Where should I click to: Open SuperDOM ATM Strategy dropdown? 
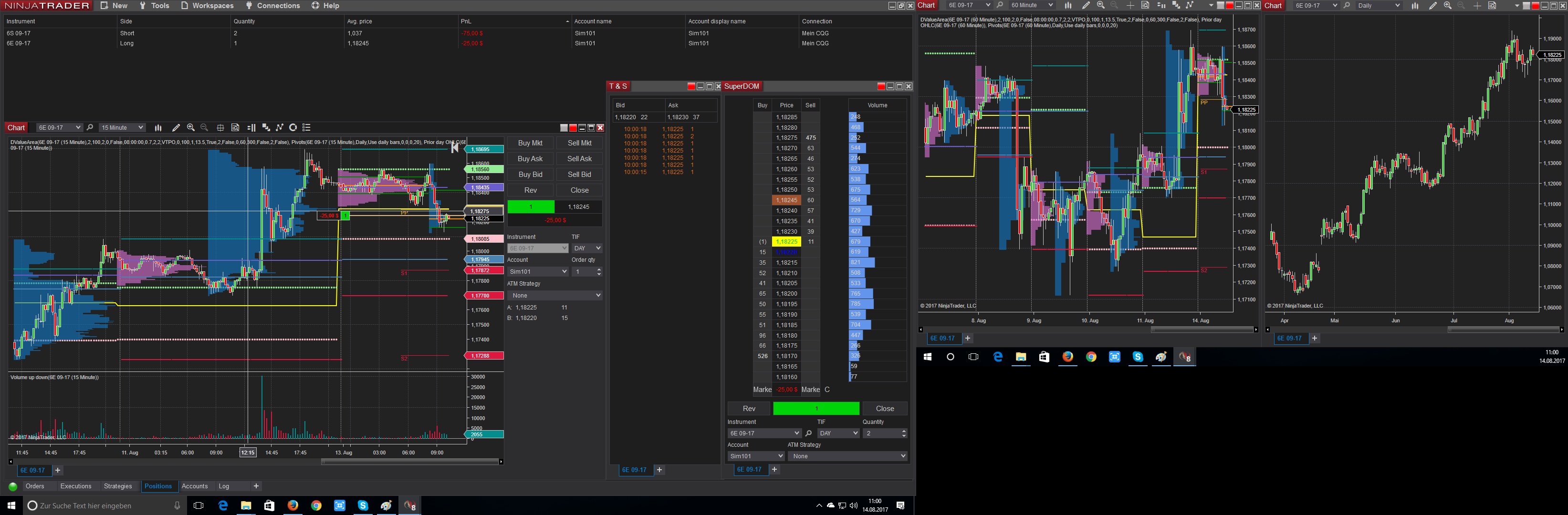point(847,456)
